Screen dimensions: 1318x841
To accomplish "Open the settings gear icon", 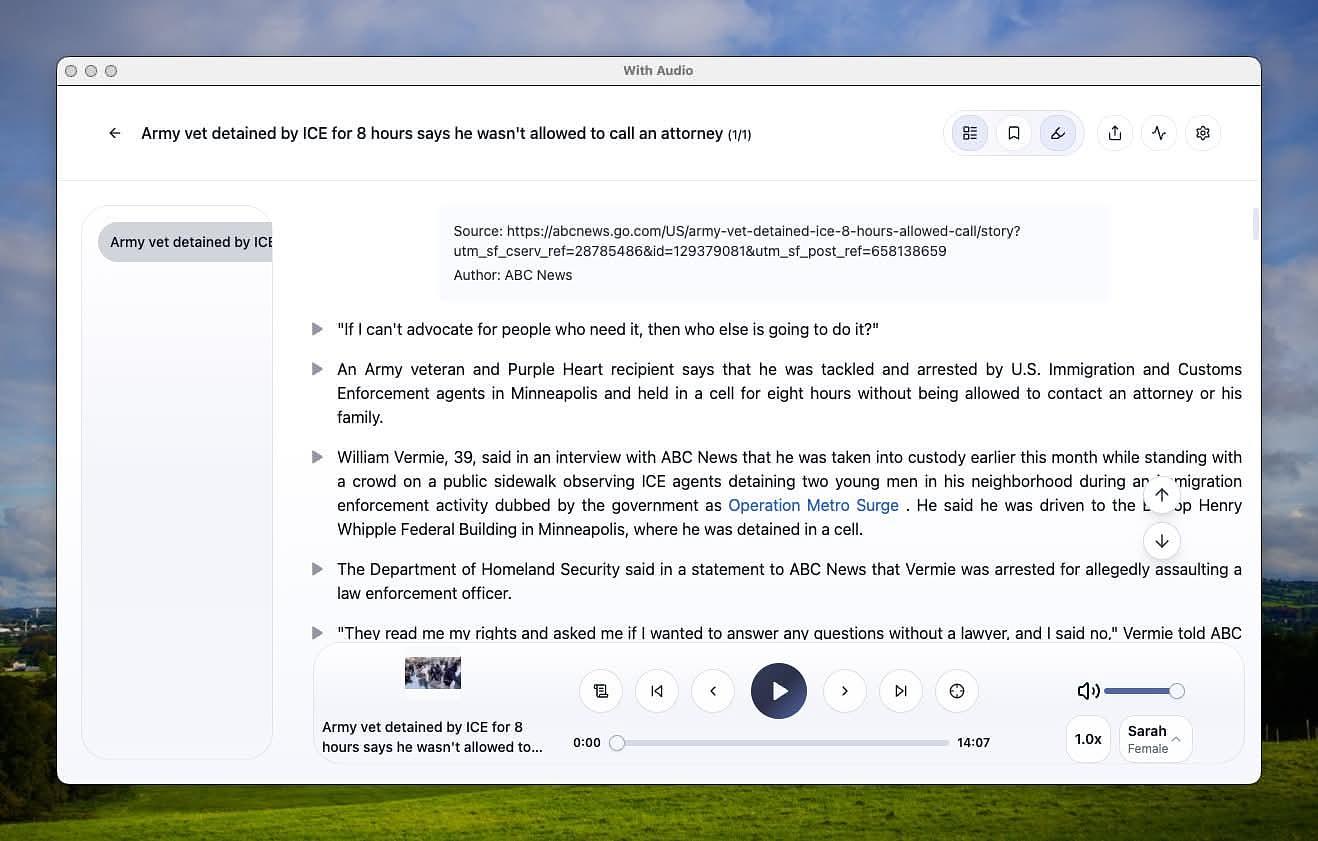I will (1203, 133).
